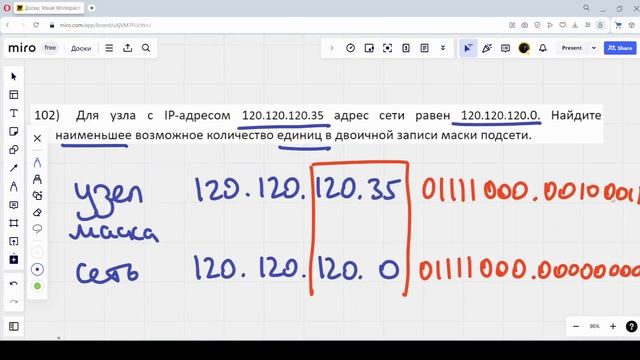The width and height of the screenshot is (640, 360).
Task: Open the main hamburger menu
Action: click(109, 48)
